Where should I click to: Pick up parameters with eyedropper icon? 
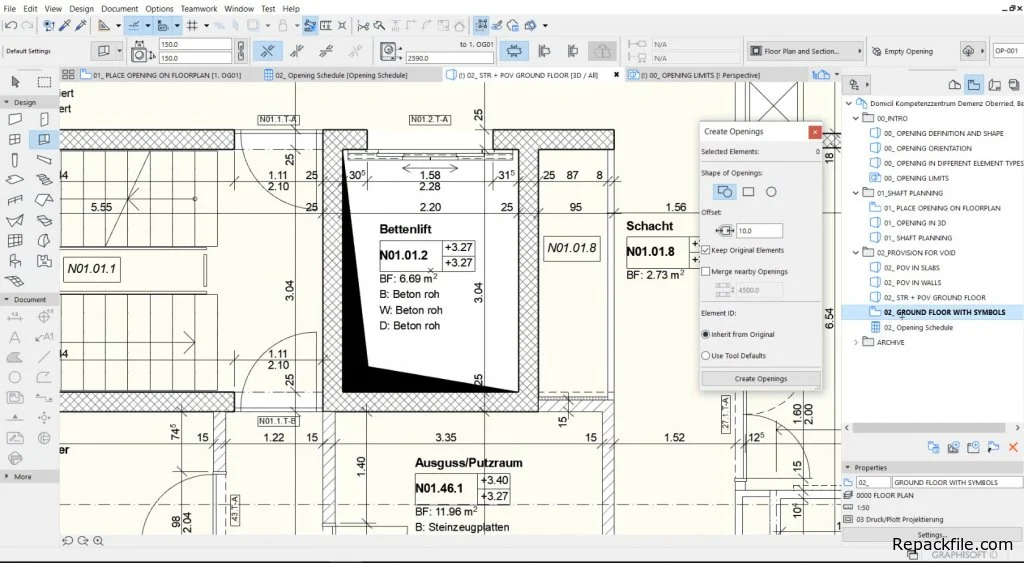point(65,25)
